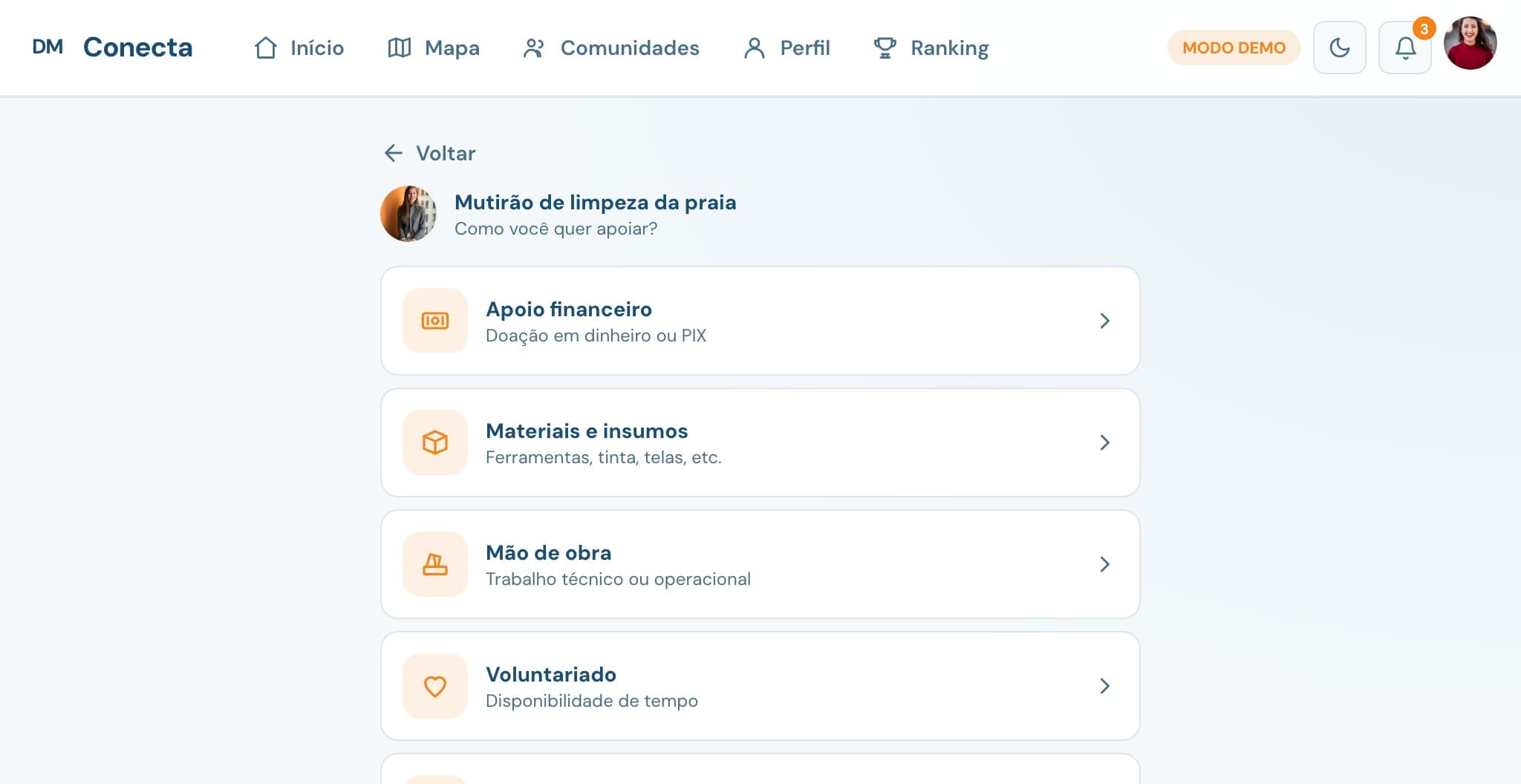Screen dimensions: 1521x784
Task: Toggle dark mode with moon icon
Action: tap(1340, 48)
